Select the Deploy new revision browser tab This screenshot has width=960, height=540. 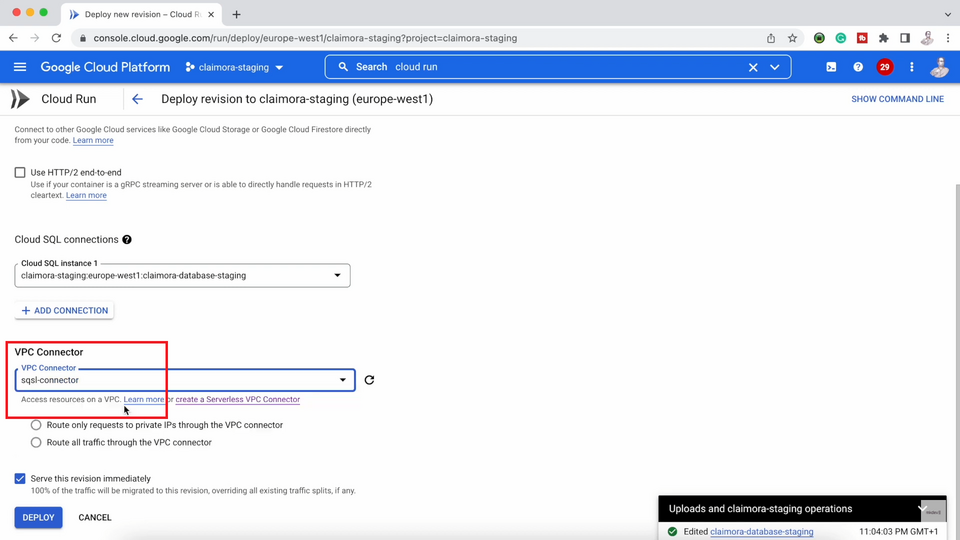(143, 14)
